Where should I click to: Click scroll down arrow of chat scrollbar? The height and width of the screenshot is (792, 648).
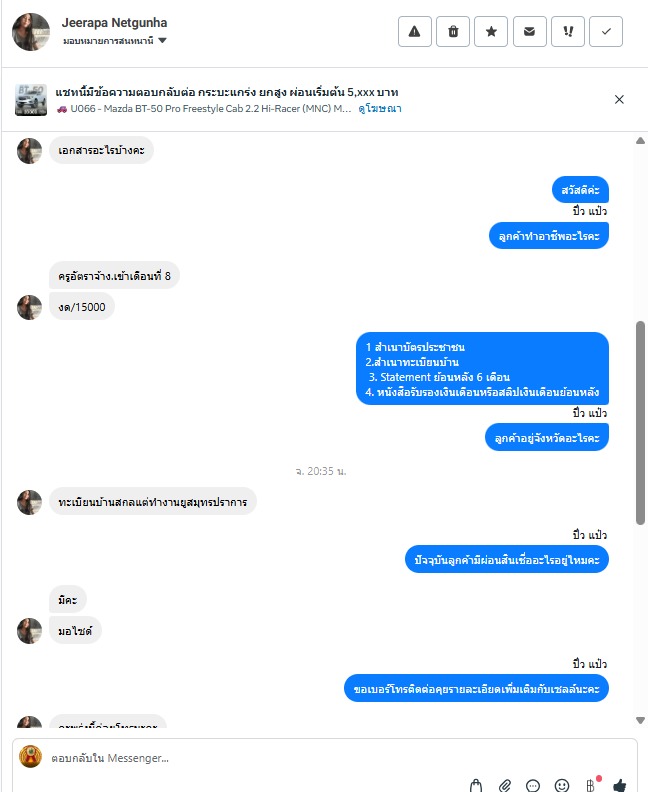640,720
